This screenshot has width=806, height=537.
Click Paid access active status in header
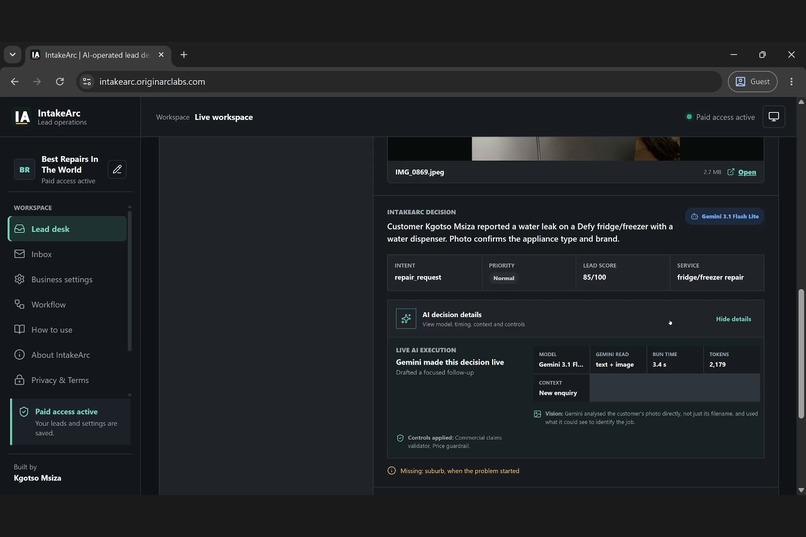[721, 117]
